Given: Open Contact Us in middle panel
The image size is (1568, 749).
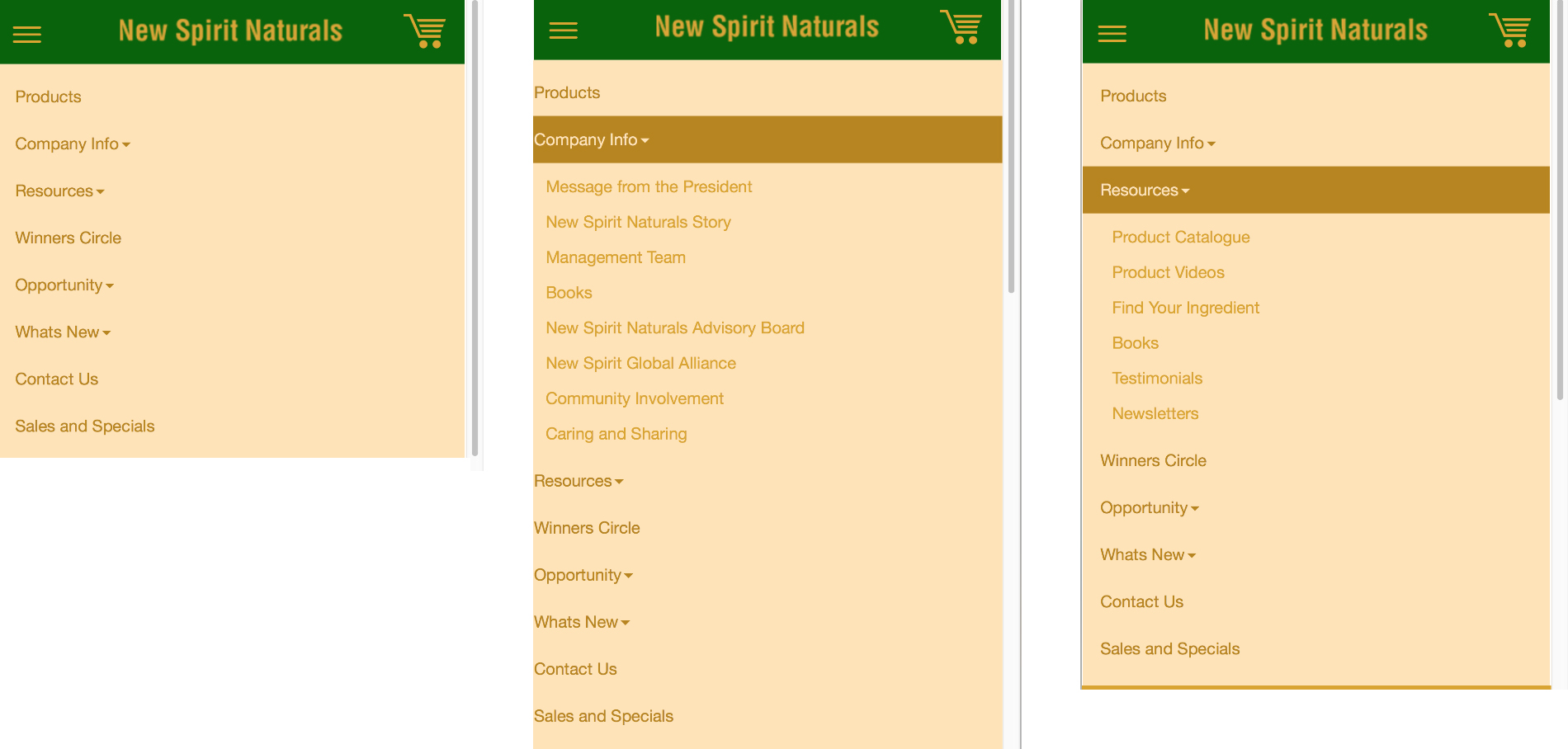Looking at the screenshot, I should [575, 669].
